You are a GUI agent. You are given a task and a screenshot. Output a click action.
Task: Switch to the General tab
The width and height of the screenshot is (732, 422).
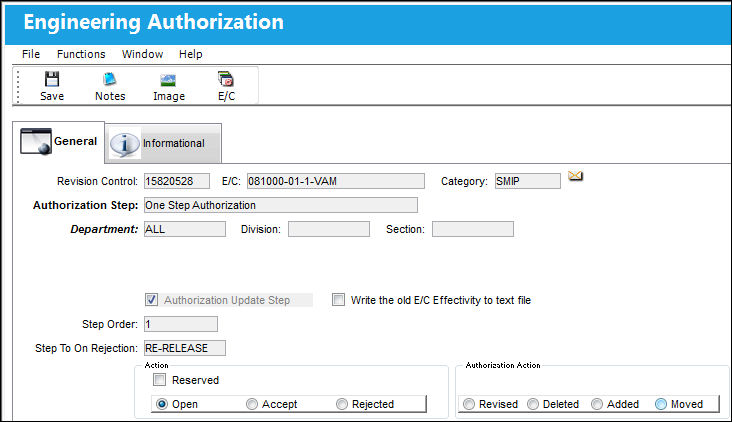pyautogui.click(x=58, y=142)
